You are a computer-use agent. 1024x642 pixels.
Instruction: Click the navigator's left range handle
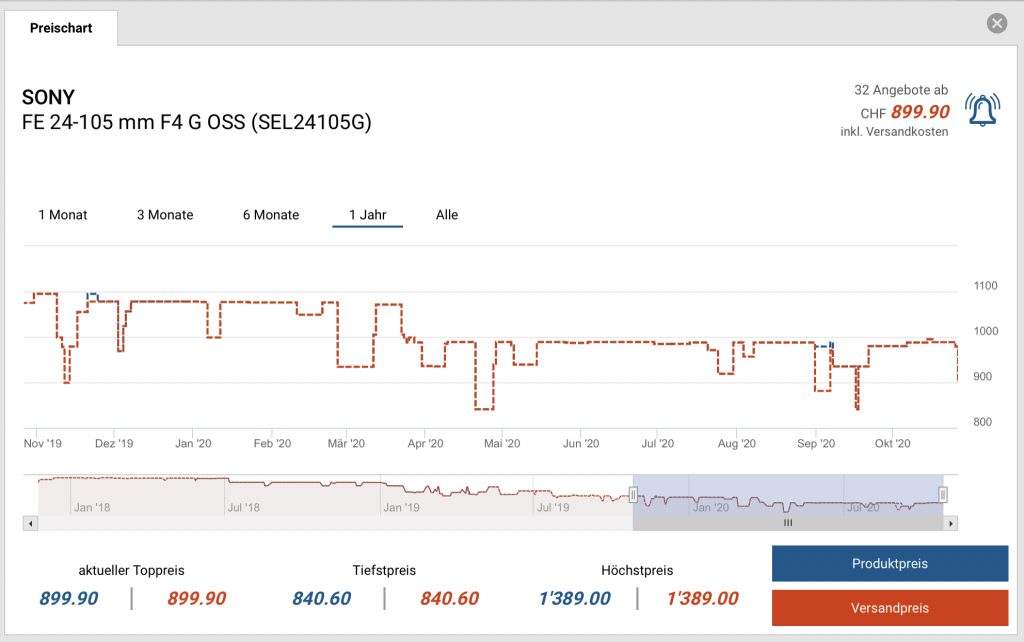click(633, 494)
